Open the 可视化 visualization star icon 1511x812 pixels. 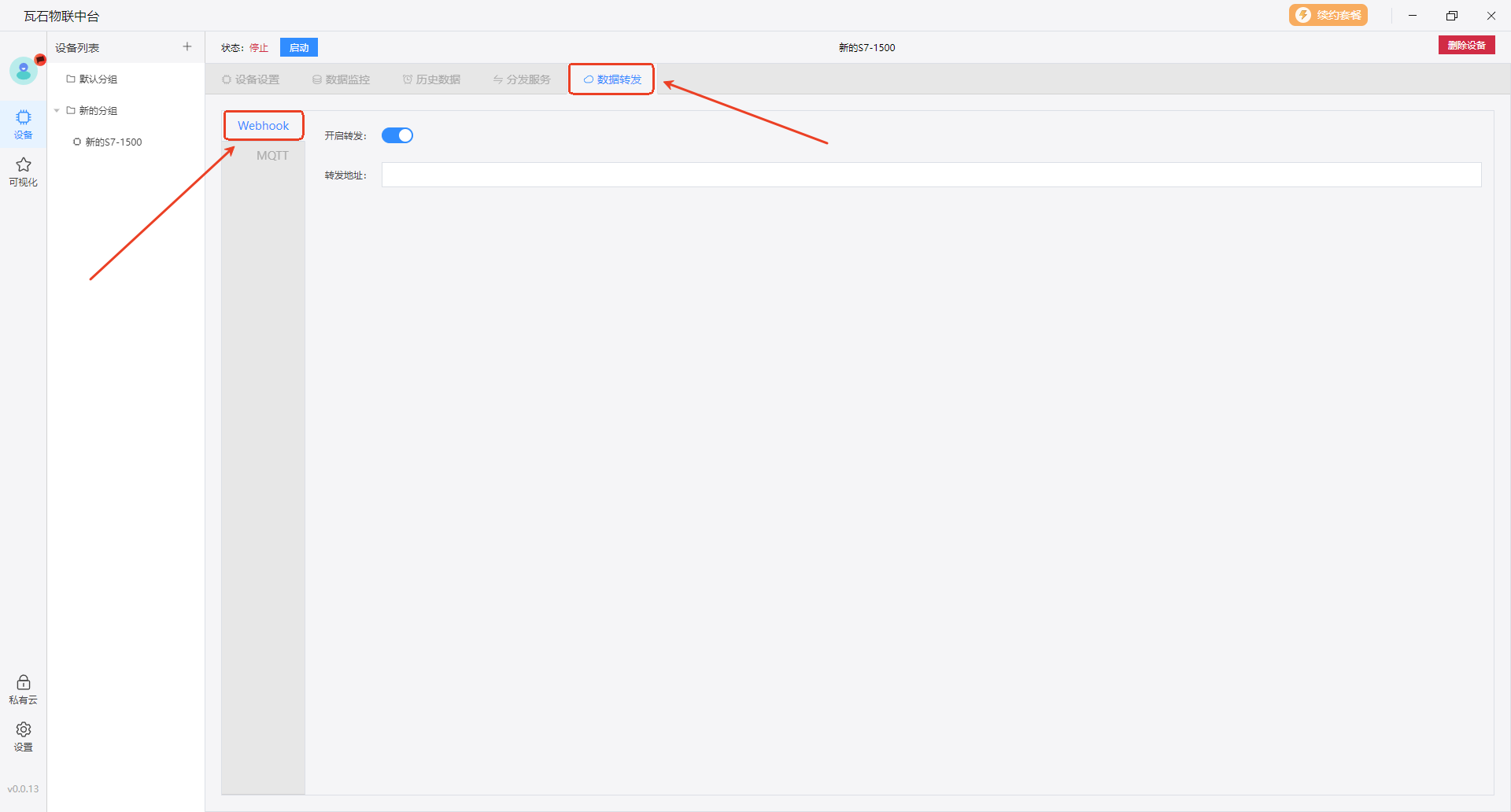pos(24,172)
